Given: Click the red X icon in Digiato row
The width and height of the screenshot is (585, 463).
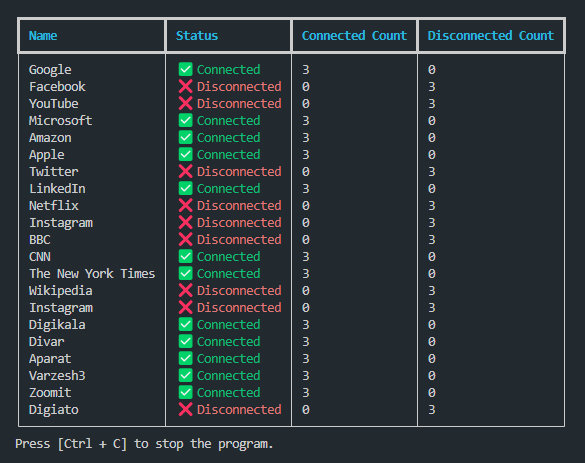Looking at the screenshot, I should pyautogui.click(x=185, y=409).
